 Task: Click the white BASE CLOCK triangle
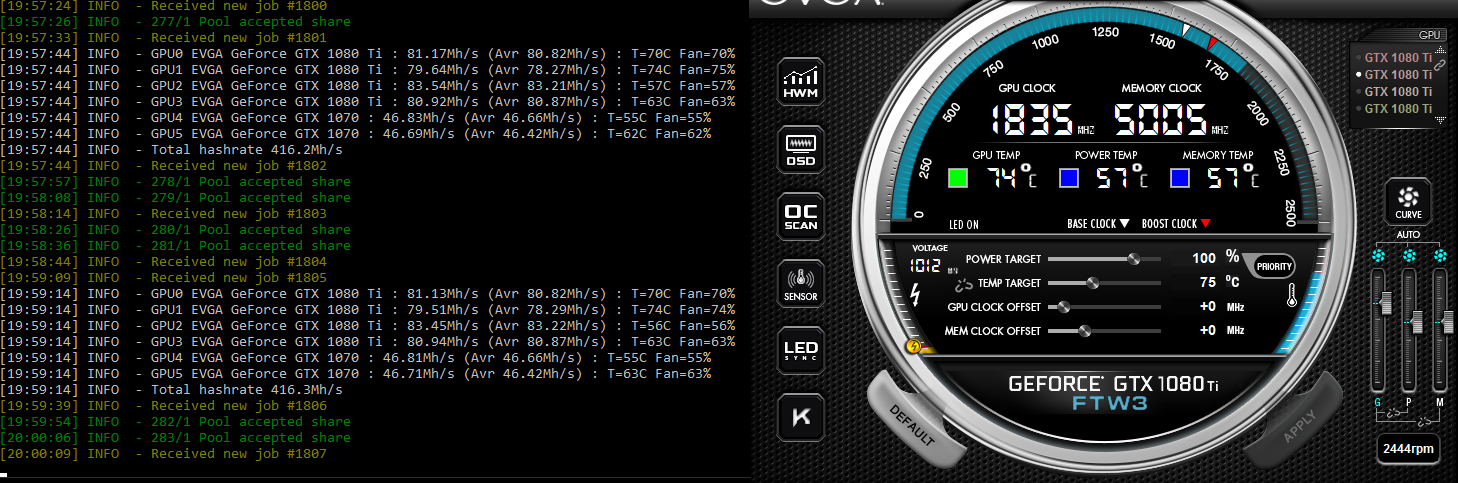1124,224
